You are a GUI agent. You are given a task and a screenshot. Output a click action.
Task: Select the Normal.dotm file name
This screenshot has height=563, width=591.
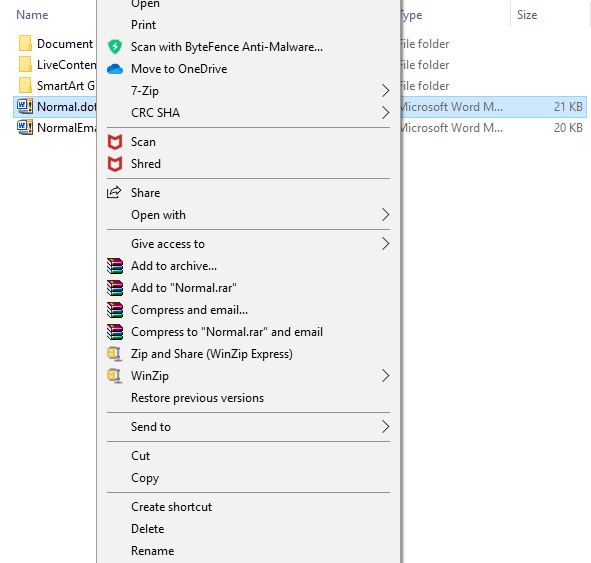tap(67, 107)
